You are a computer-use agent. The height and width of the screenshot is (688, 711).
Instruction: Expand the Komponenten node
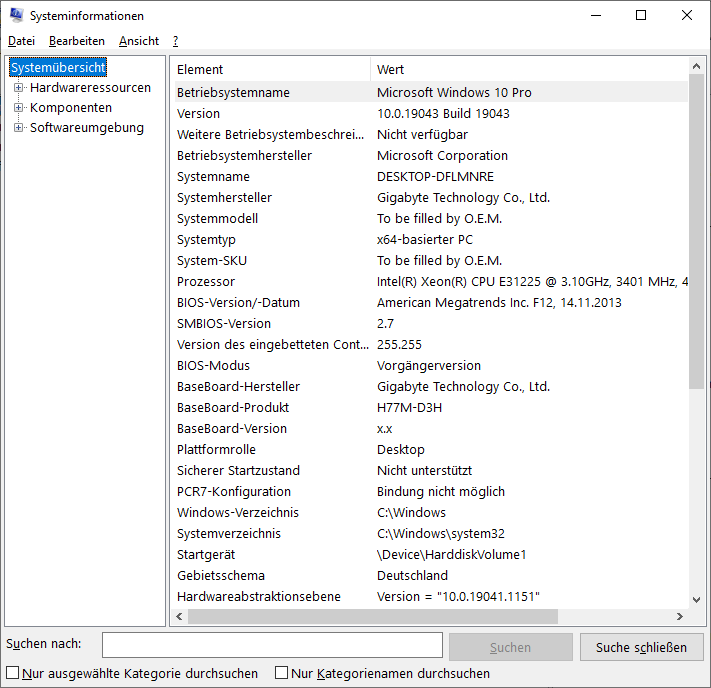click(18, 107)
